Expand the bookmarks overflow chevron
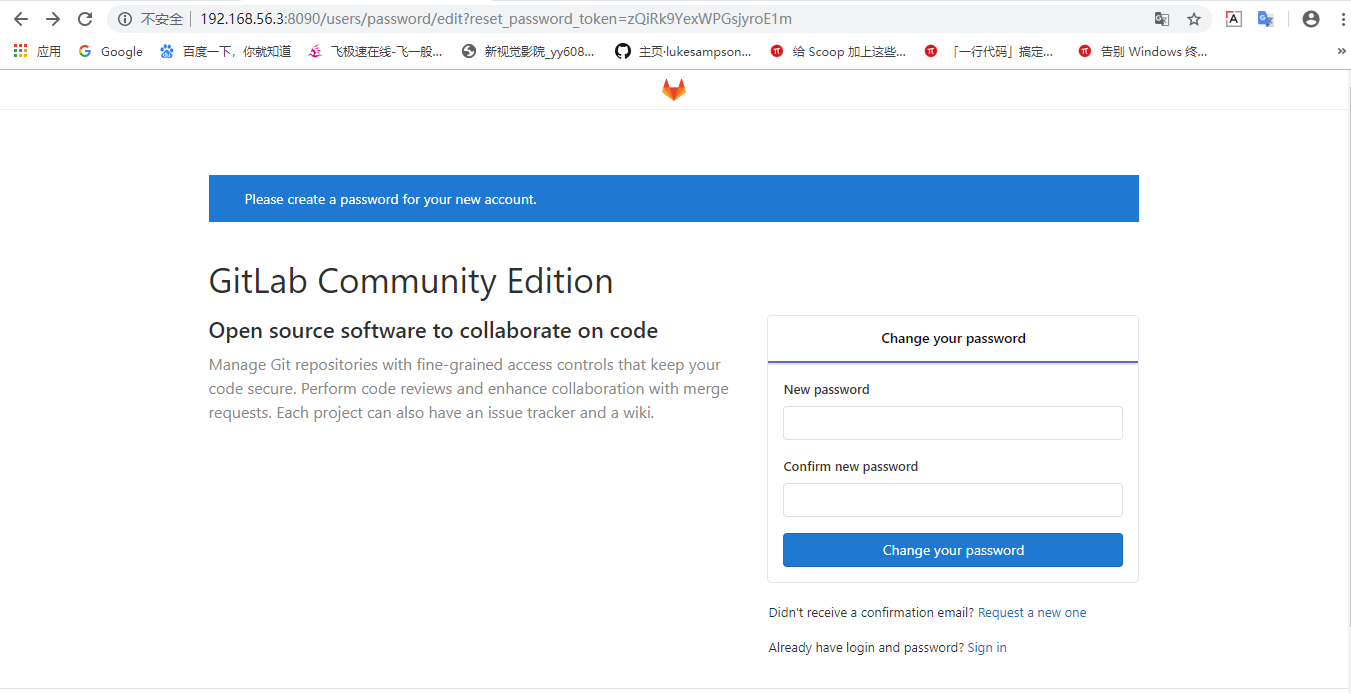 click(1341, 51)
